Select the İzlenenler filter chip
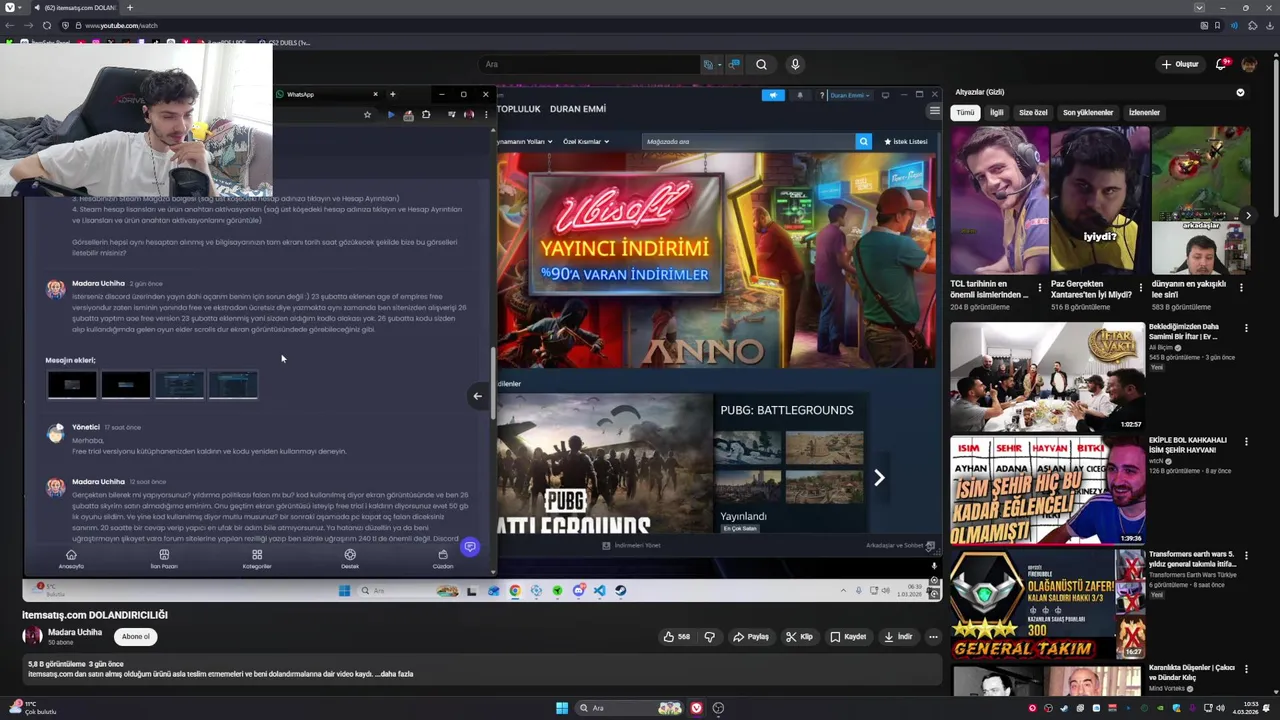The width and height of the screenshot is (1280, 720). pos(1144,113)
